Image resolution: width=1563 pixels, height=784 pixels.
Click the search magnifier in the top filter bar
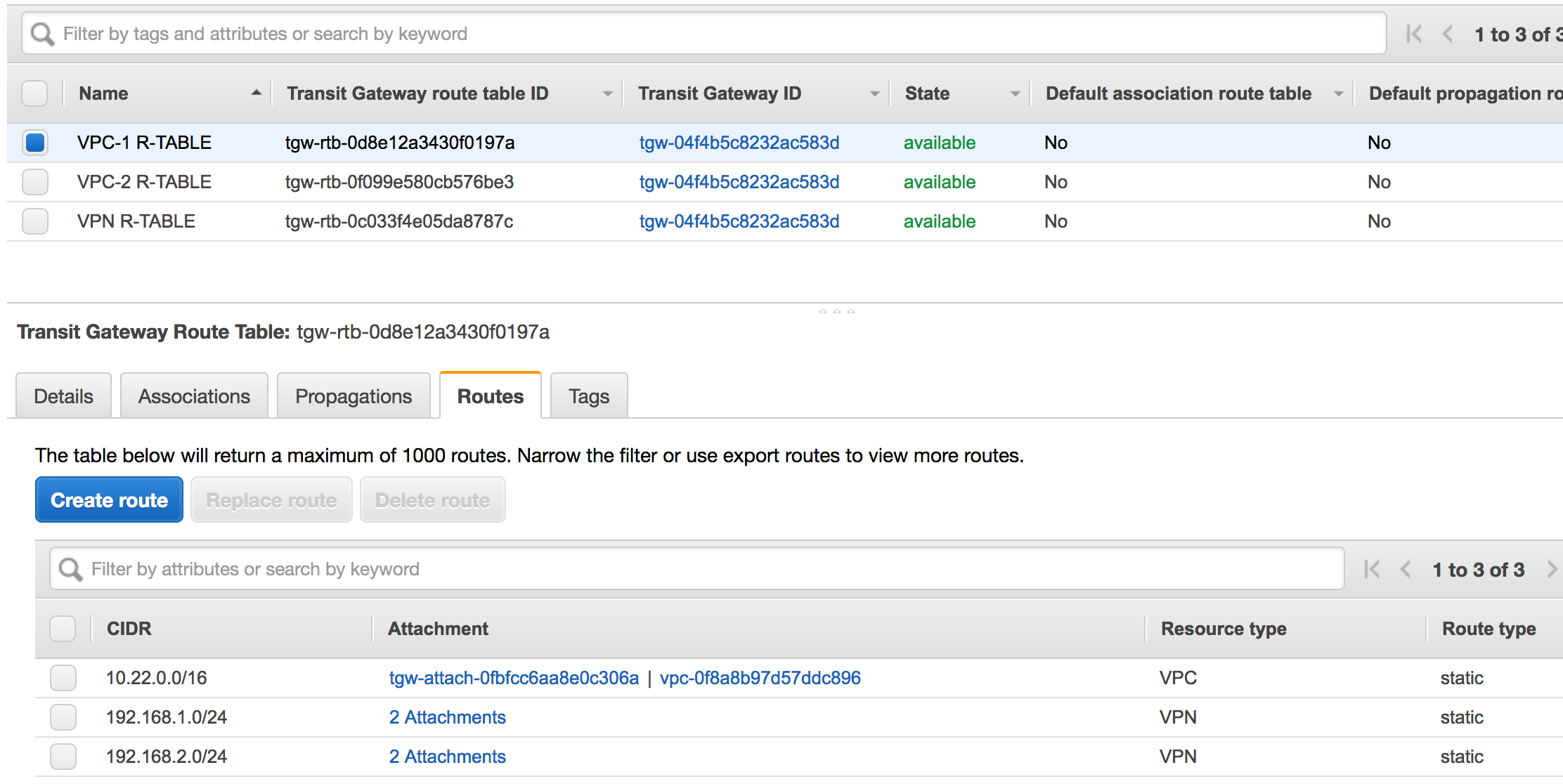pos(42,34)
